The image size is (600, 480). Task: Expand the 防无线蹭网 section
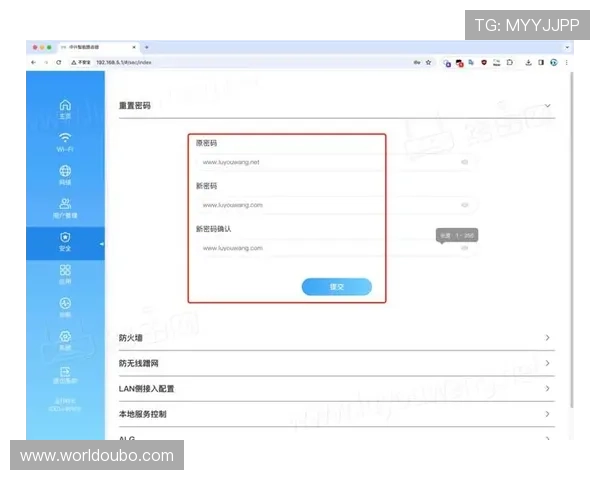click(337, 363)
